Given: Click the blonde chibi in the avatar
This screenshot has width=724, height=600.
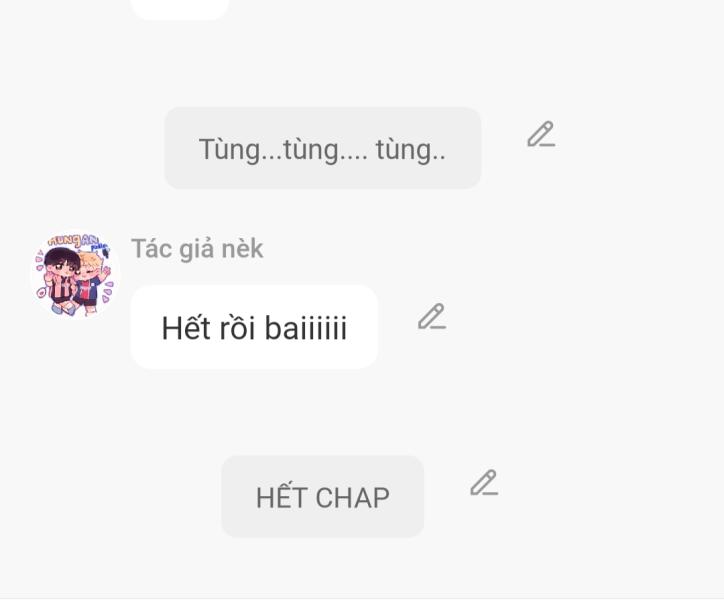Looking at the screenshot, I should click(90, 282).
